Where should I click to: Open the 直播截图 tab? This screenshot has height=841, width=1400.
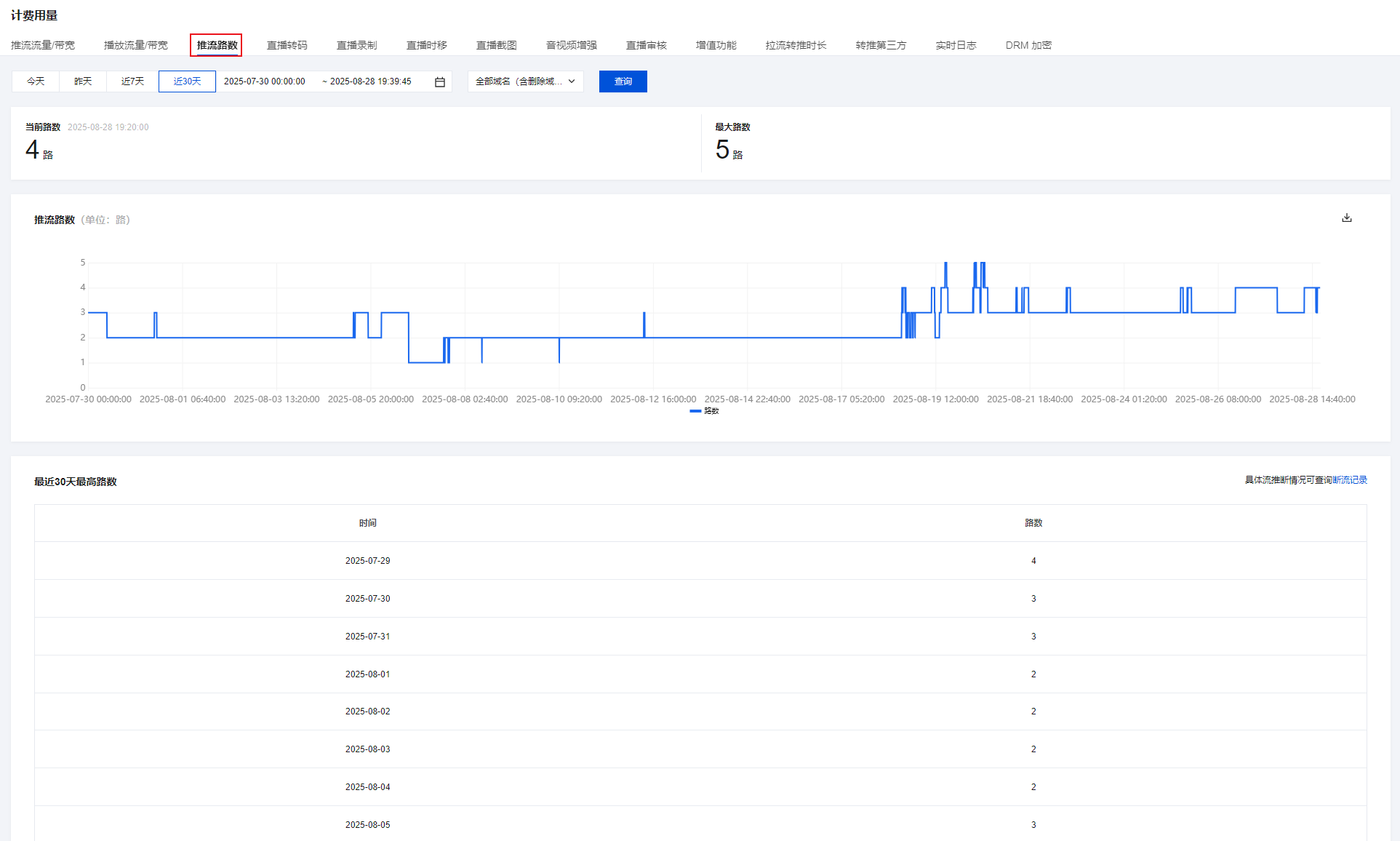[x=497, y=45]
